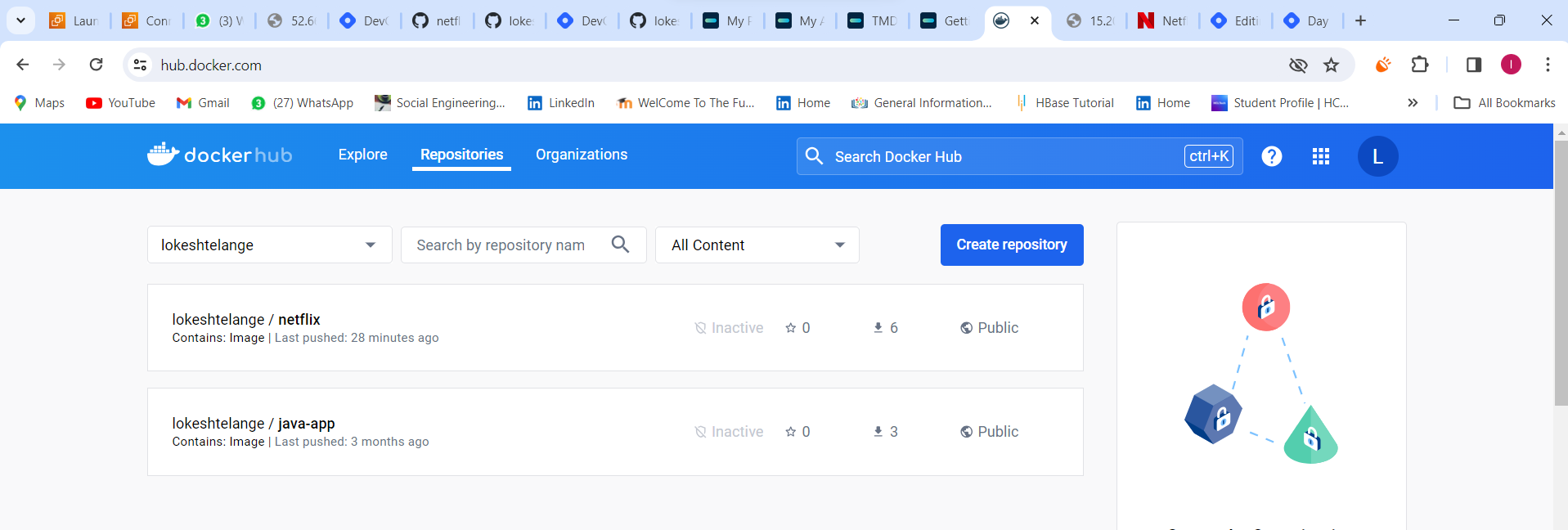Switch to the Explore tab
The height and width of the screenshot is (530, 1568).
pyautogui.click(x=362, y=155)
